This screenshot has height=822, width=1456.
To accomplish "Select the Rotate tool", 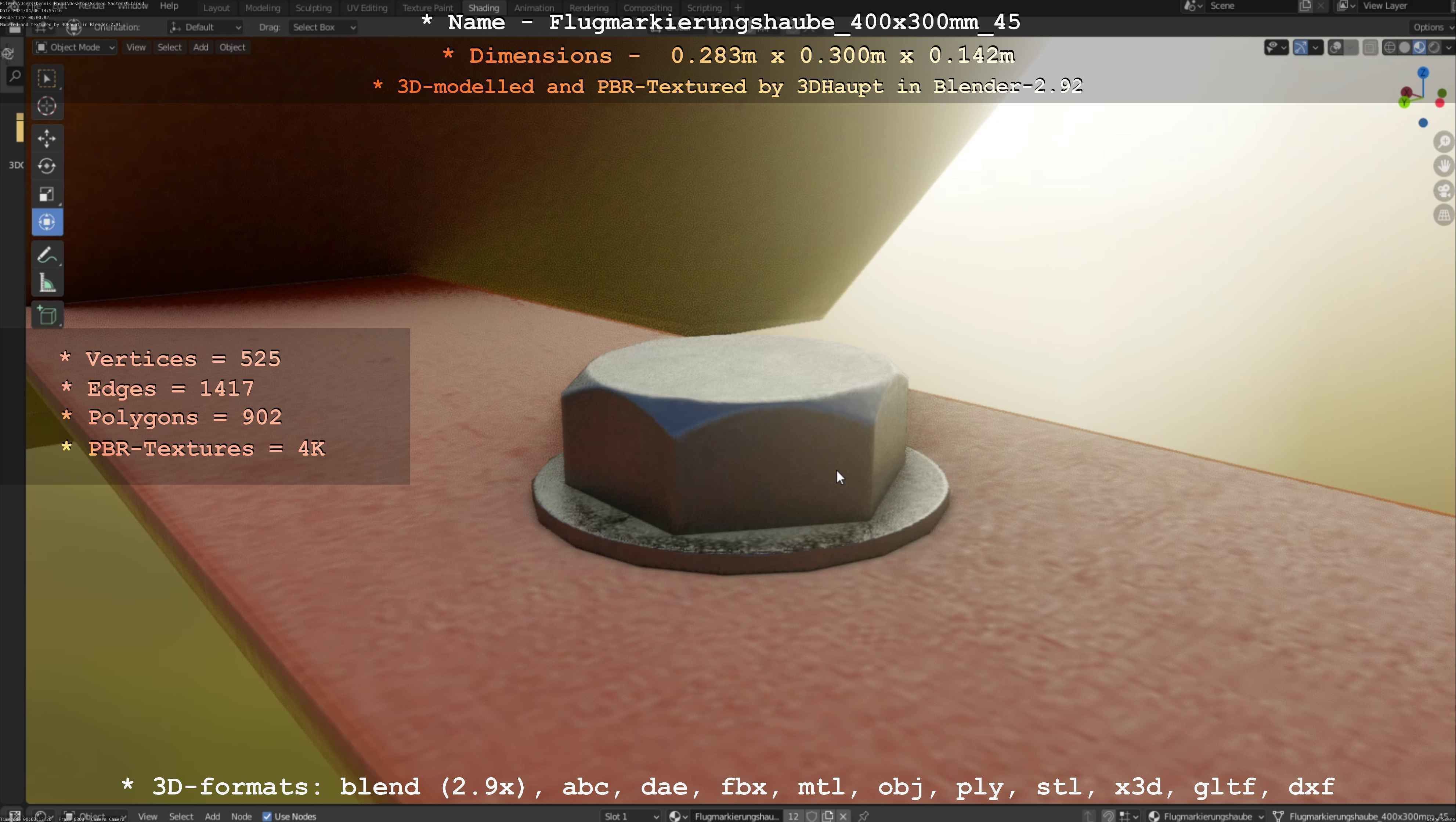I will [47, 166].
